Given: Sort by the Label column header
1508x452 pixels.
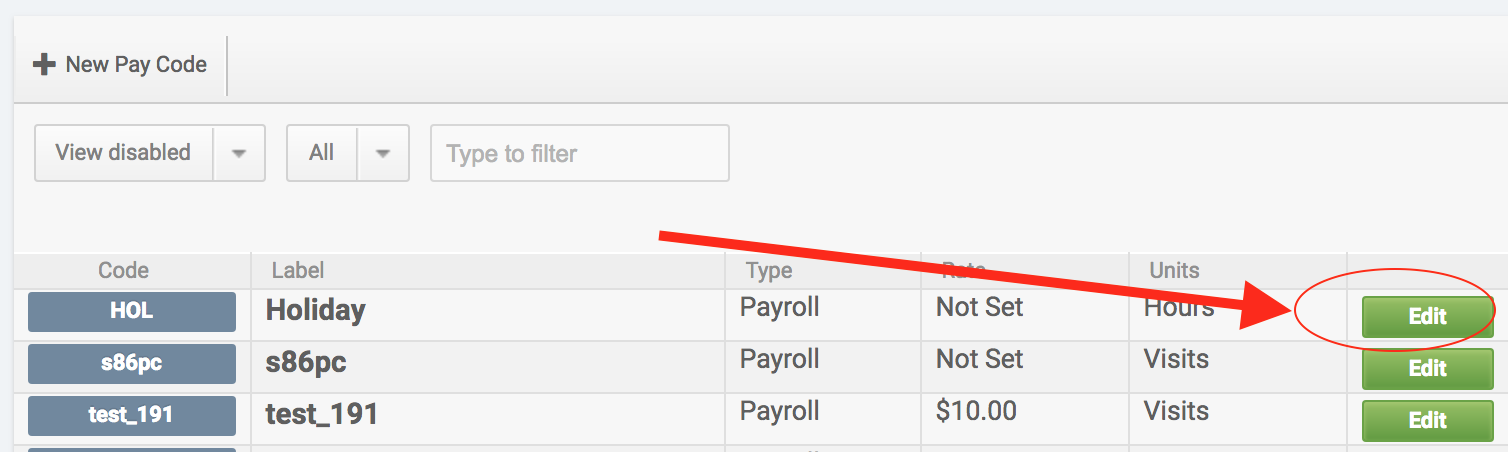Looking at the screenshot, I should tap(298, 270).
